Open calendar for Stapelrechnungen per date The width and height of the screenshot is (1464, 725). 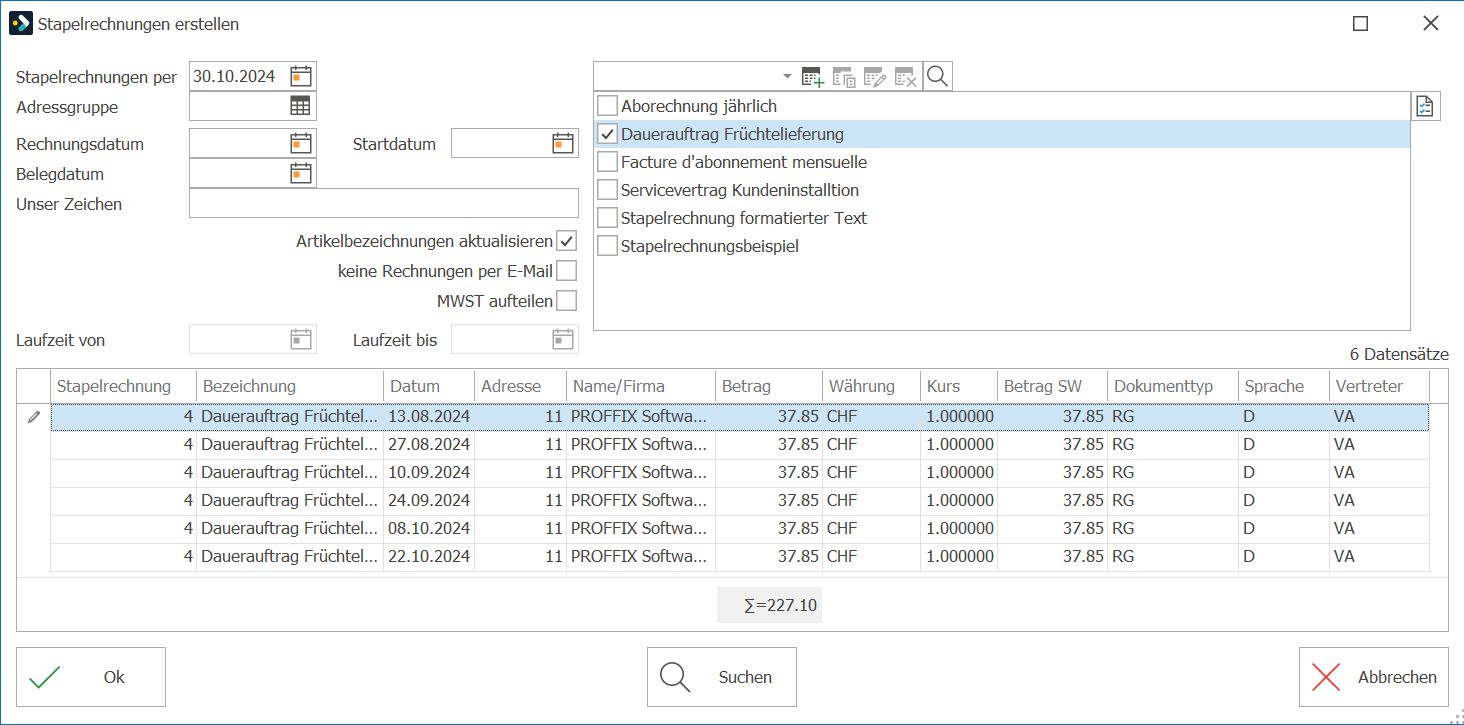click(301, 76)
